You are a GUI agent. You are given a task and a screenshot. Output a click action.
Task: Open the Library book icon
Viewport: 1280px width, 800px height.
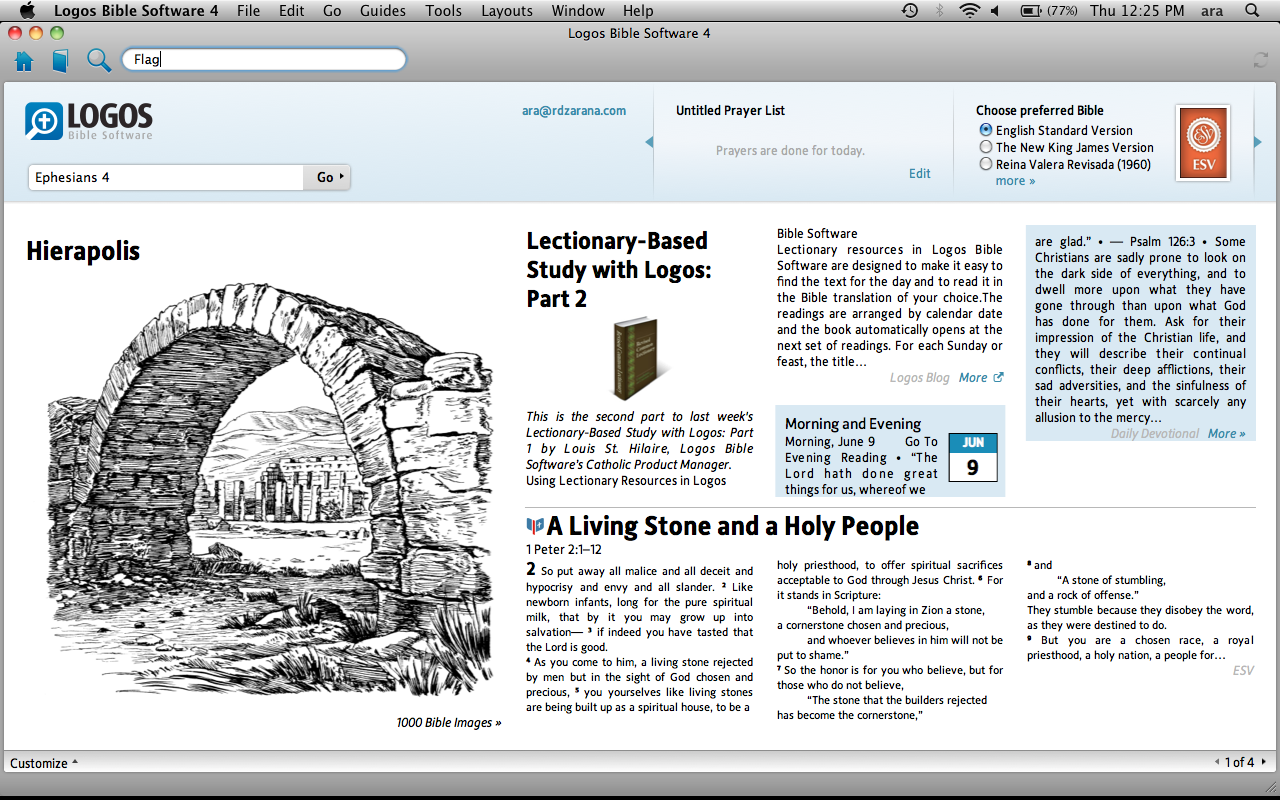pyautogui.click(x=60, y=61)
